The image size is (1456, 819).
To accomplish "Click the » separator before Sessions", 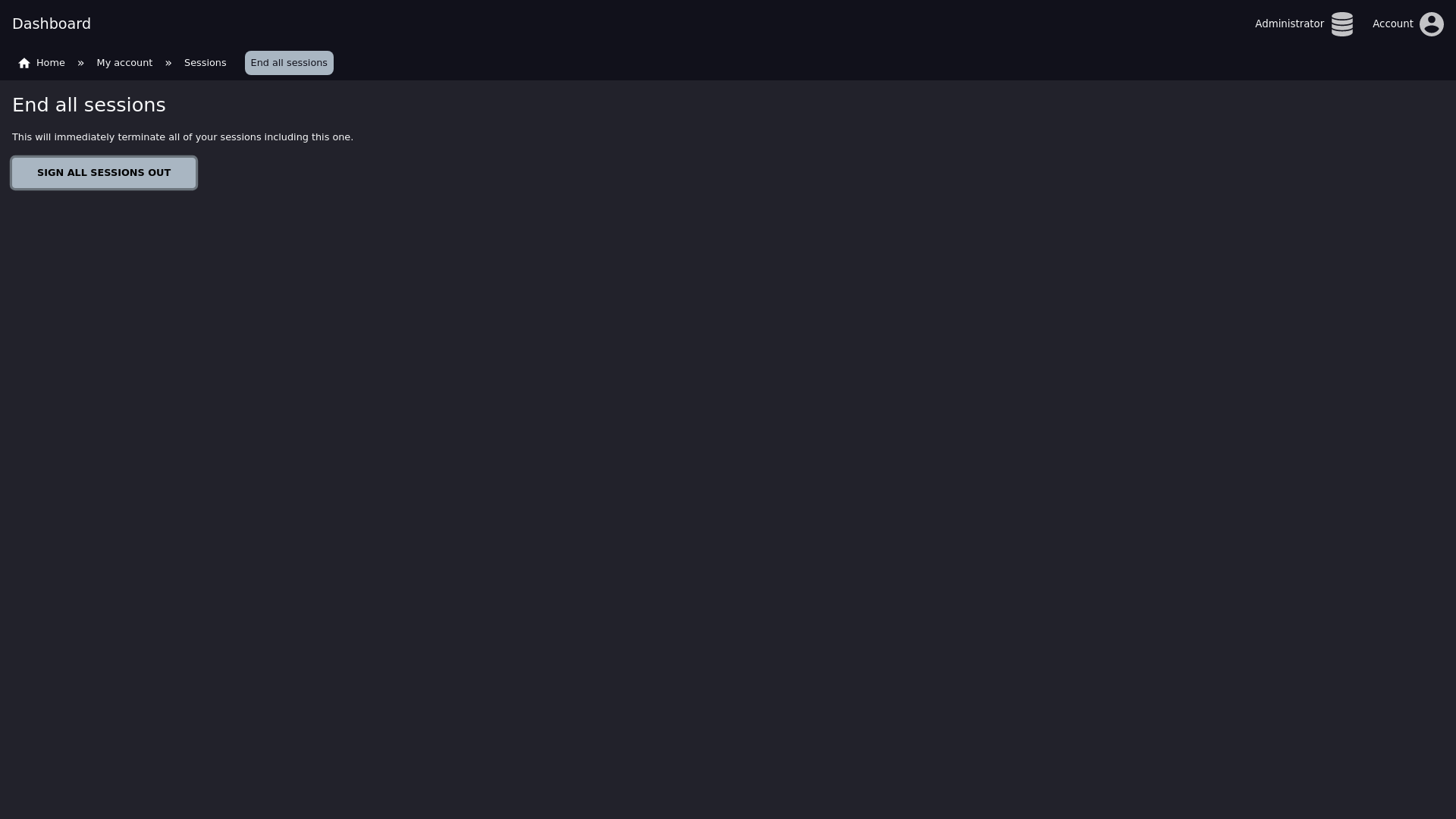I will 168,63.
